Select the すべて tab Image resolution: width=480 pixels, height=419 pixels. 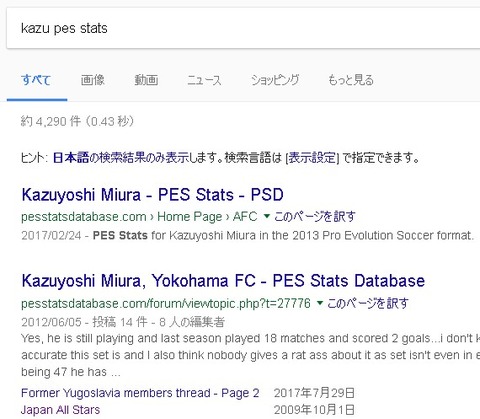click(36, 80)
